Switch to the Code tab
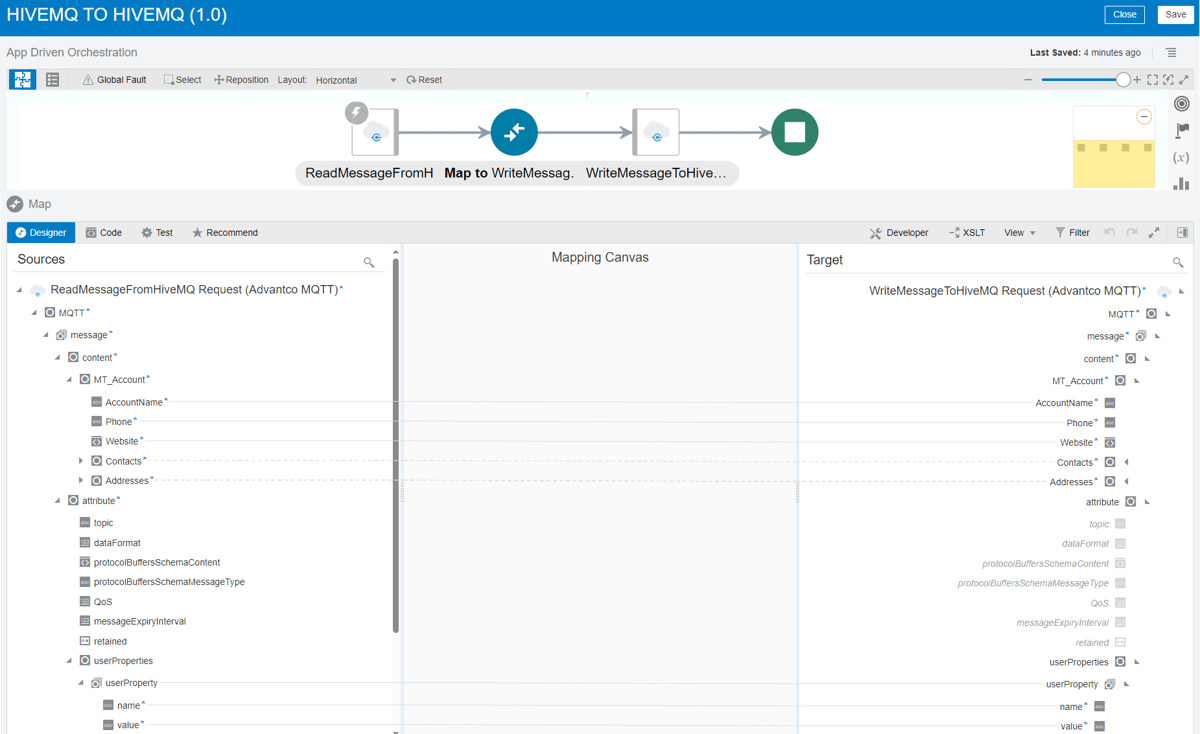Screen dimensions: 1200x734 [x=104, y=233]
